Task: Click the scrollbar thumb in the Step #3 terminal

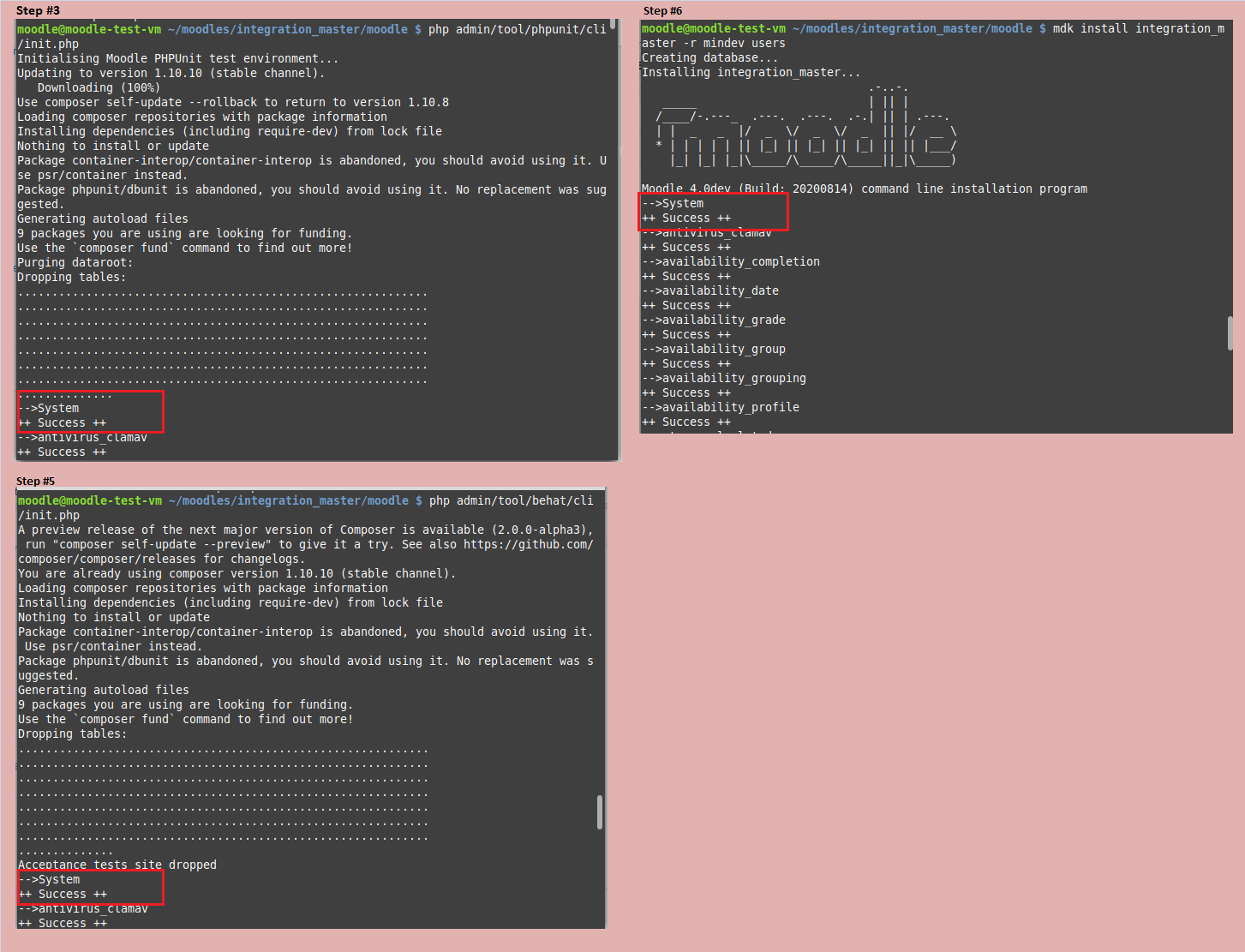Action: (x=612, y=23)
